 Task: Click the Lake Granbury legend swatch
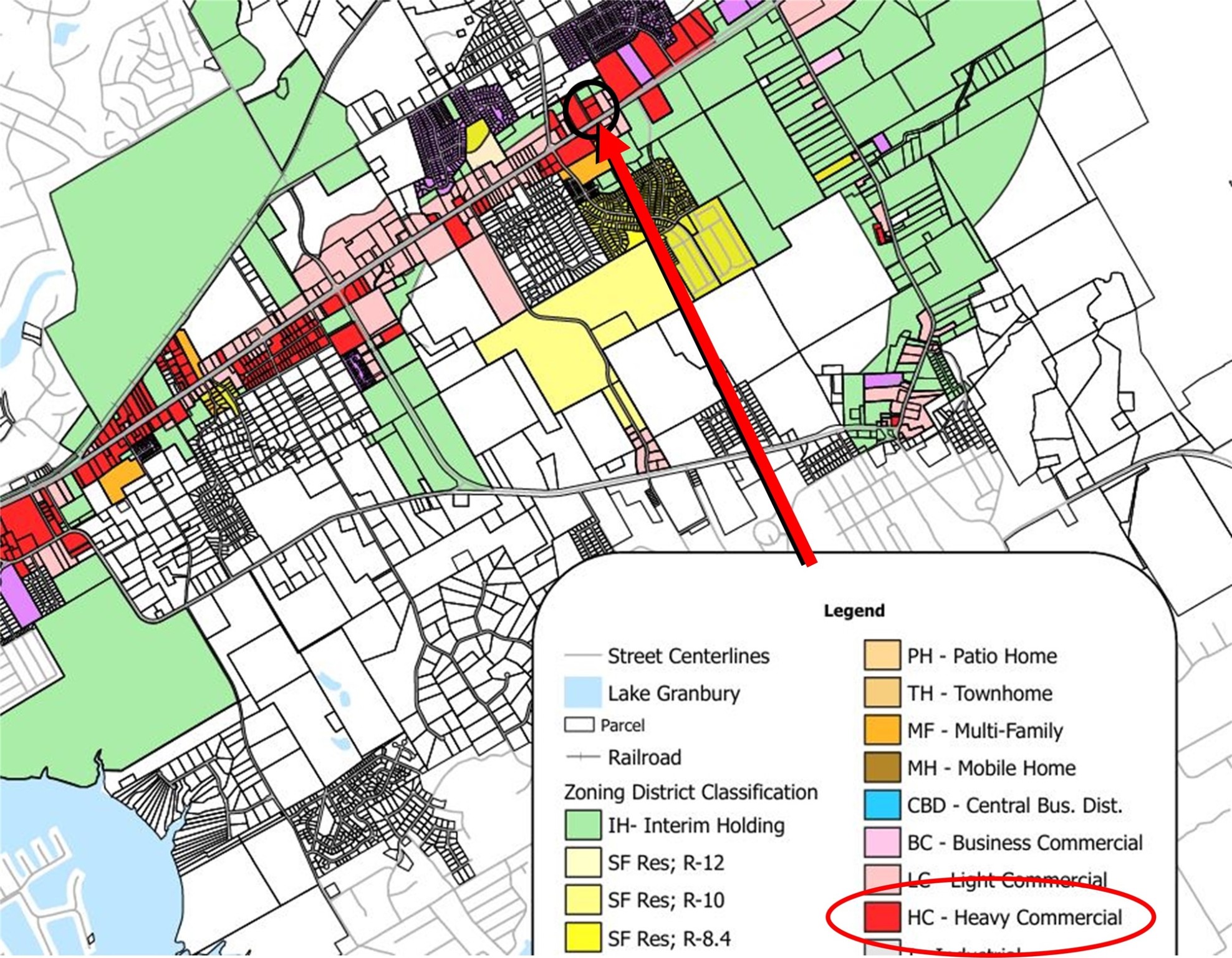583,692
